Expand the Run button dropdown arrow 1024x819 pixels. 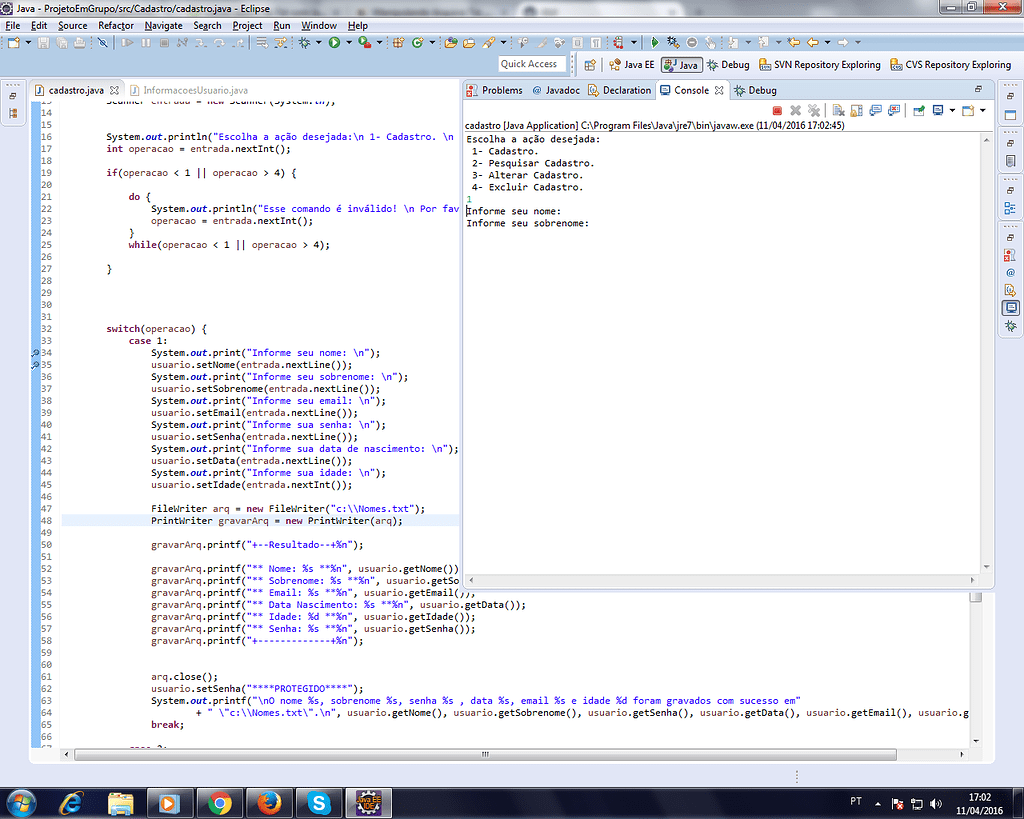(347, 42)
